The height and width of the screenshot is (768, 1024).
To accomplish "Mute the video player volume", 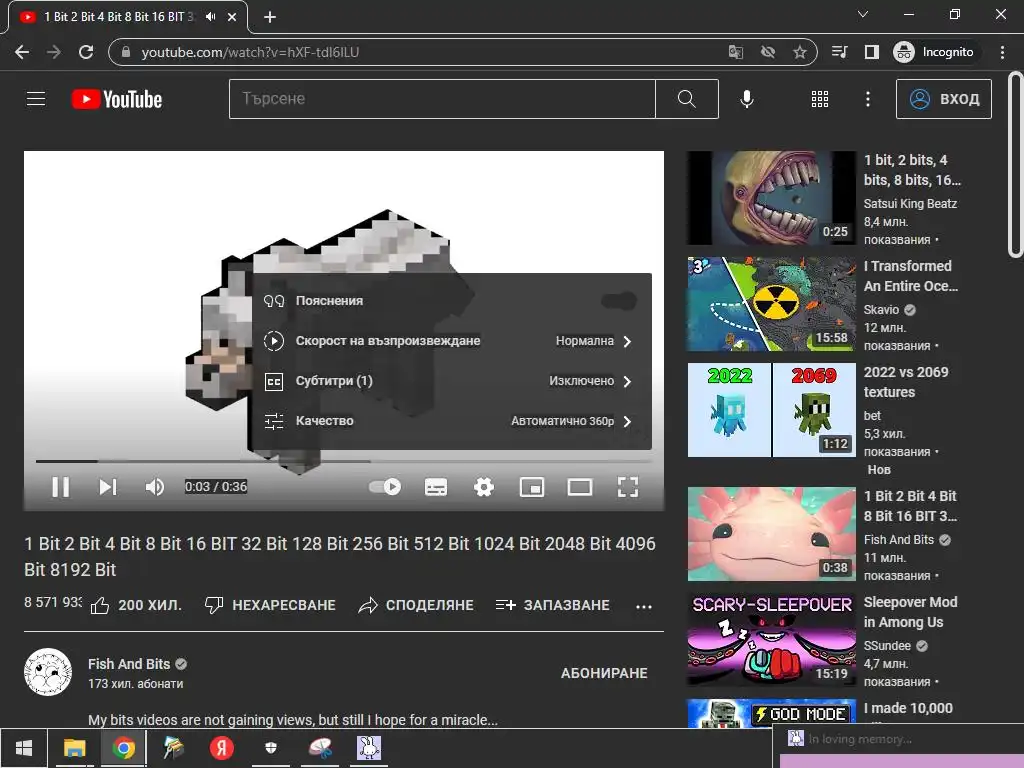I will [x=155, y=487].
